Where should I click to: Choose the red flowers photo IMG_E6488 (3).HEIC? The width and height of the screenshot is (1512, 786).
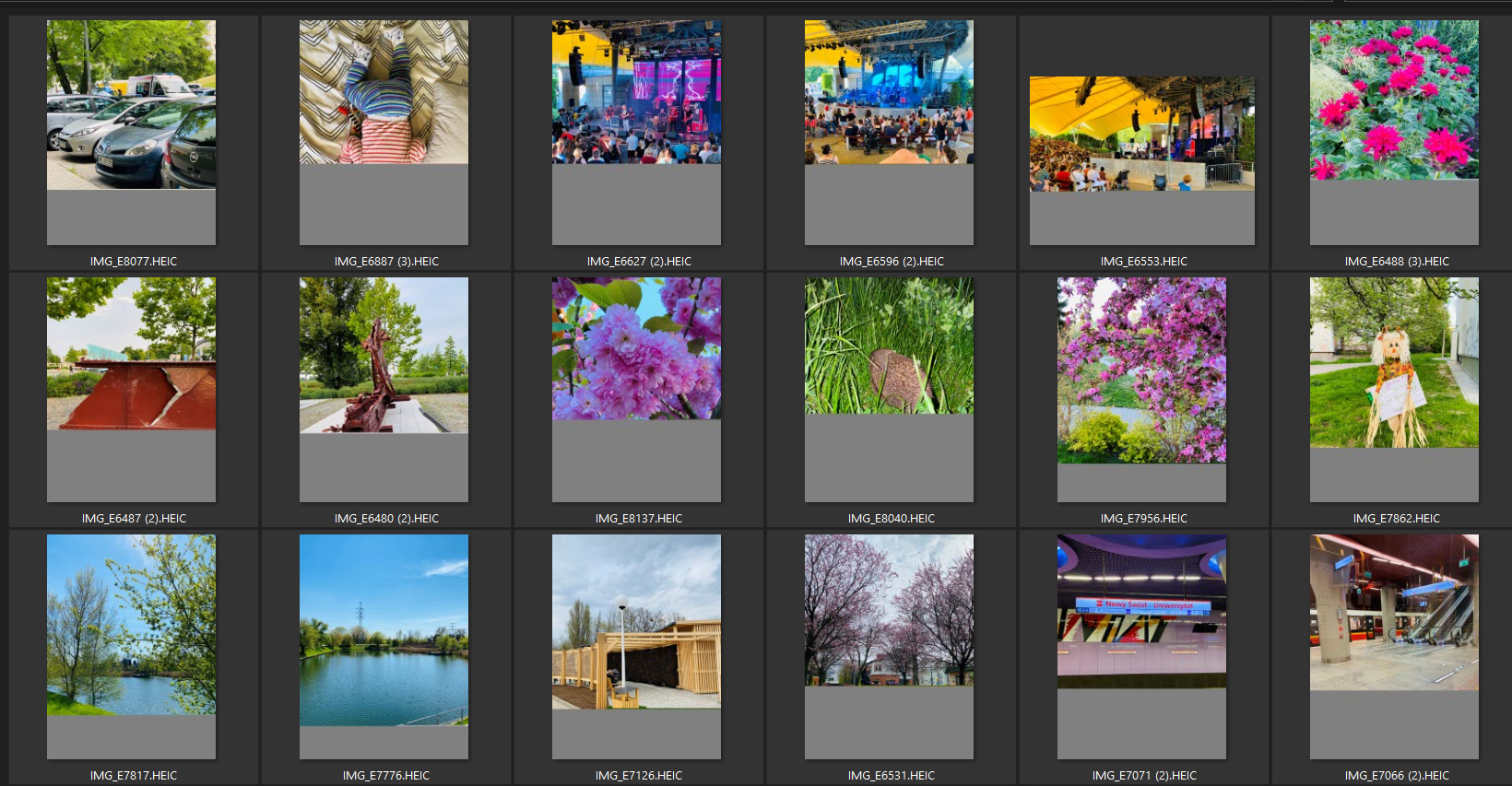click(1394, 100)
